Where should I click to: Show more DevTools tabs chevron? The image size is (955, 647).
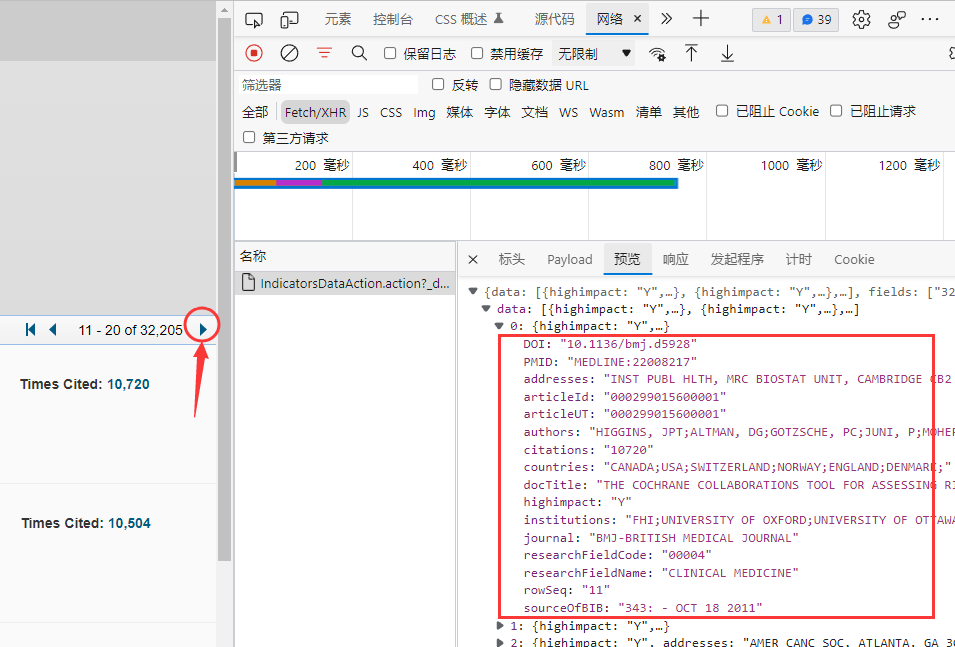(x=666, y=19)
